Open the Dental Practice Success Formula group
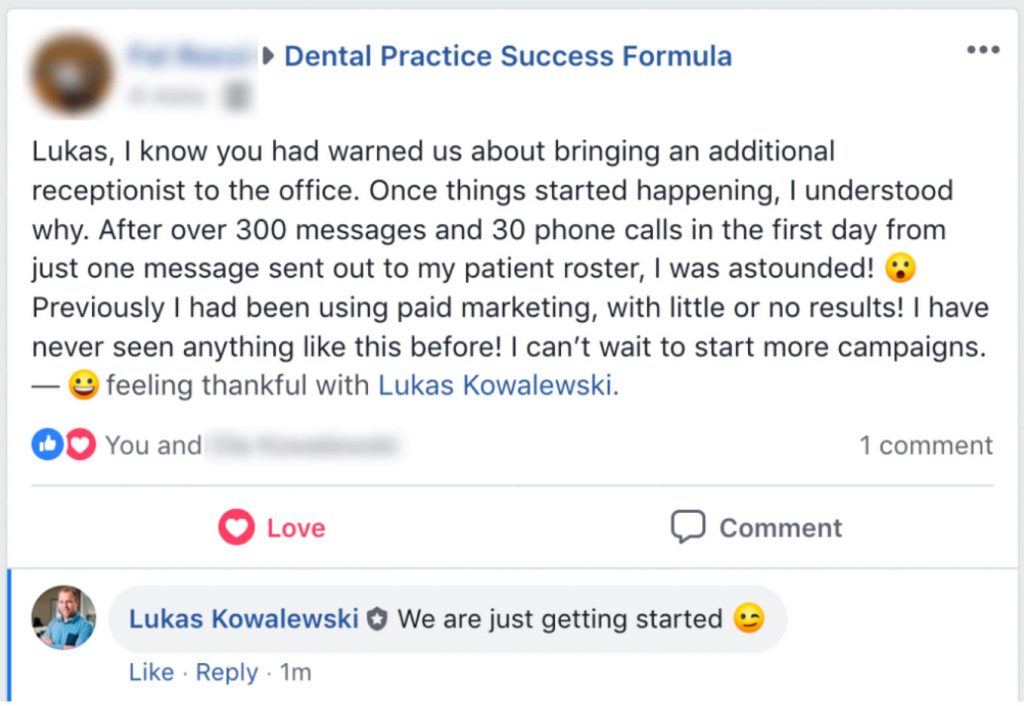 tap(508, 56)
